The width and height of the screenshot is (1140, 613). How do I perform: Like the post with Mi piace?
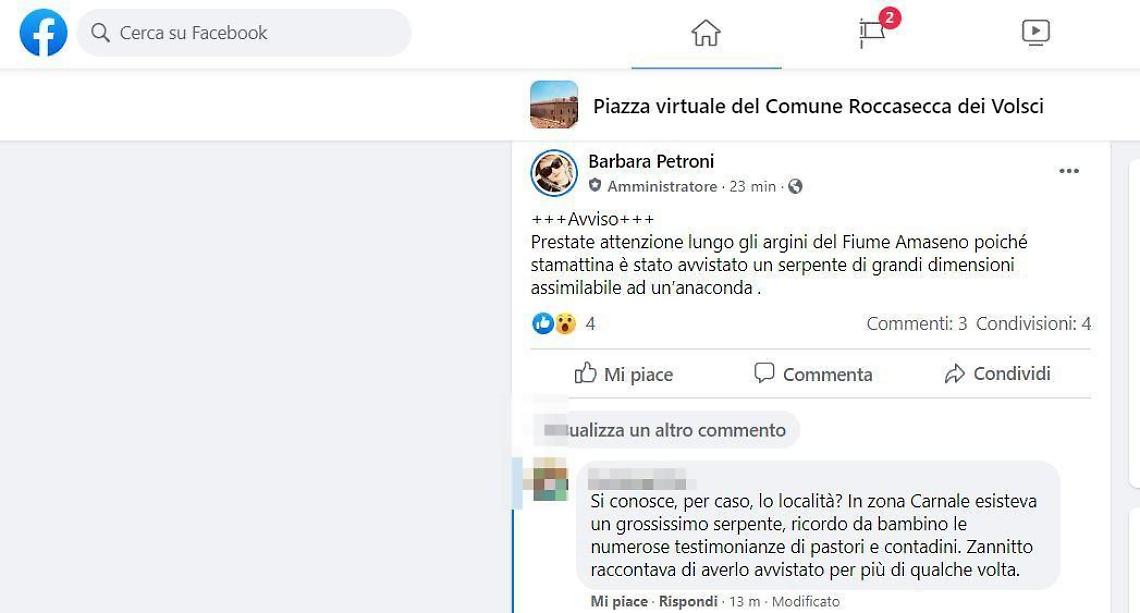click(624, 374)
